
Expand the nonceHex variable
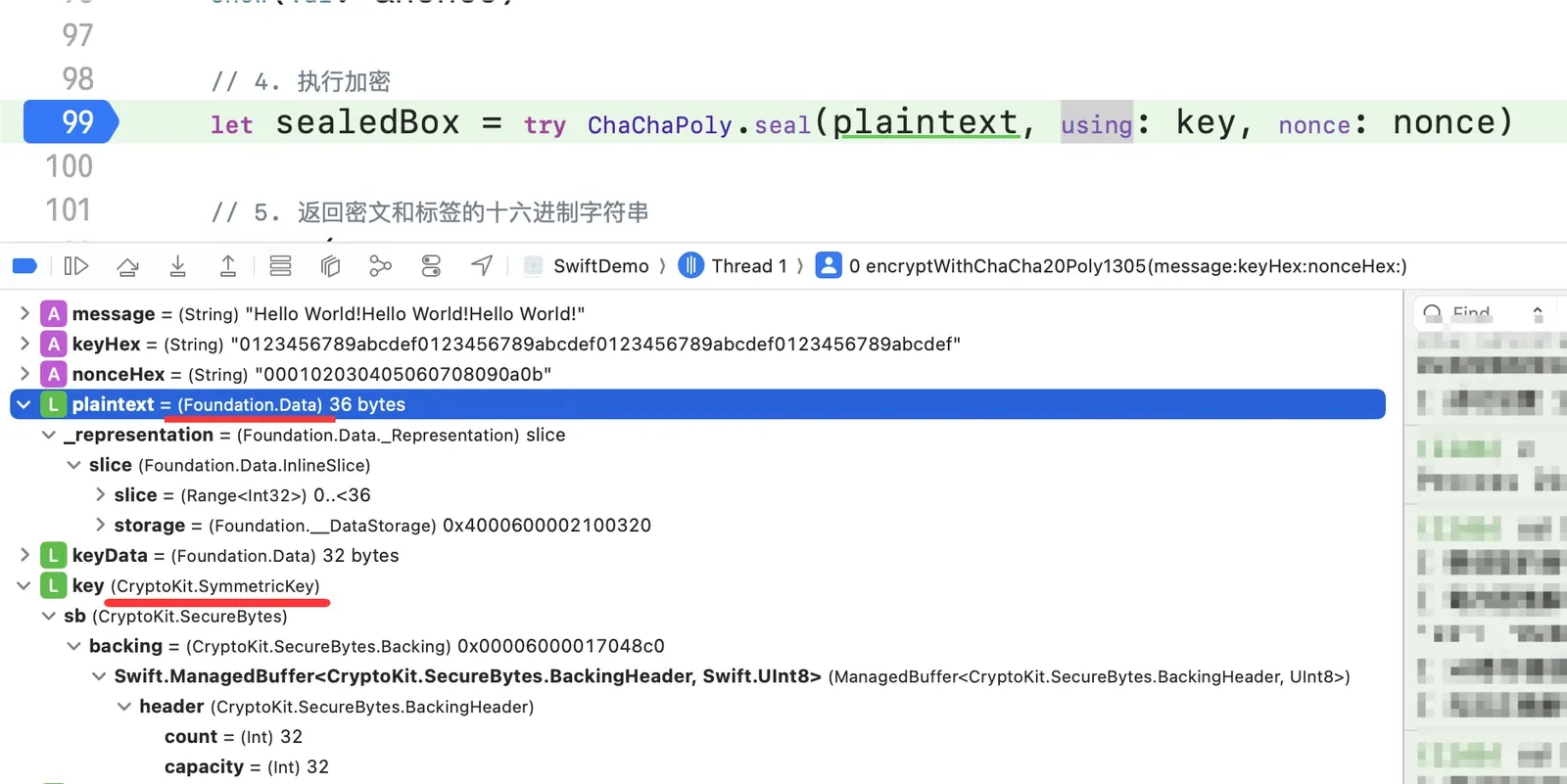point(24,374)
